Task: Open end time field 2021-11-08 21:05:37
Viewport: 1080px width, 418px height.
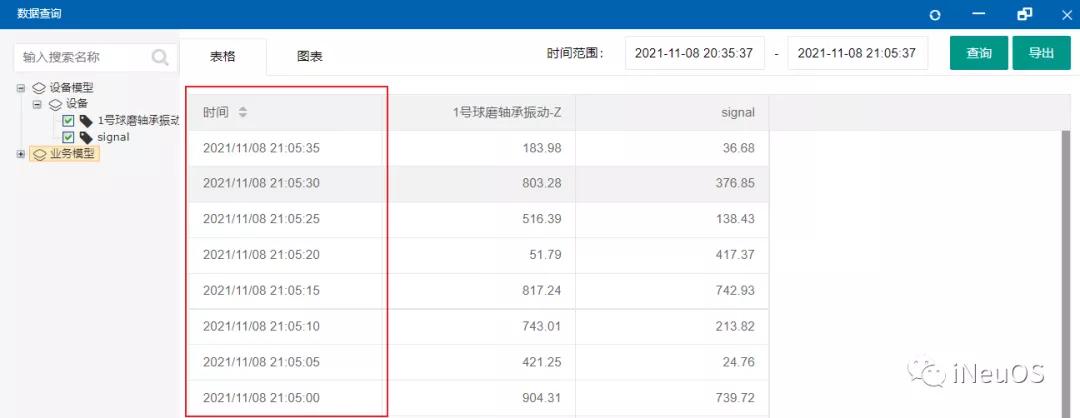Action: (x=858, y=53)
